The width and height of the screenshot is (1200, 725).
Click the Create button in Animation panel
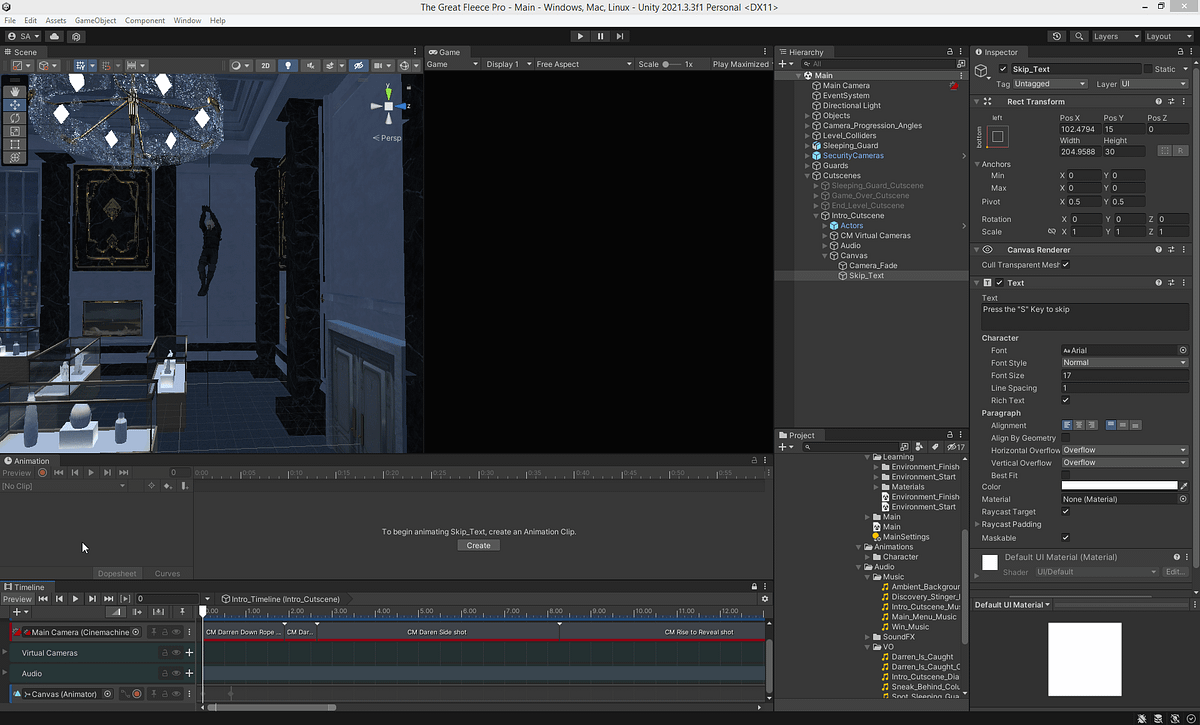(x=478, y=545)
